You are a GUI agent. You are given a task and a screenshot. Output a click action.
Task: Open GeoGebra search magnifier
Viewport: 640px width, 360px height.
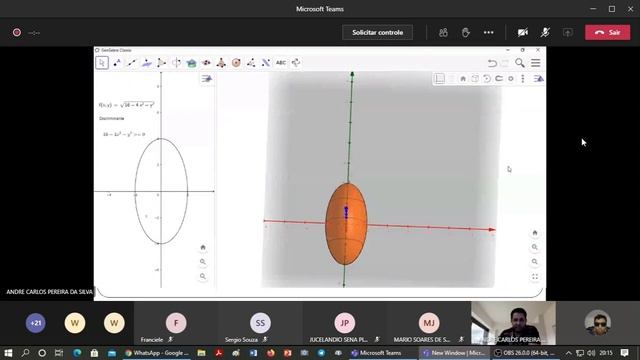click(x=520, y=63)
